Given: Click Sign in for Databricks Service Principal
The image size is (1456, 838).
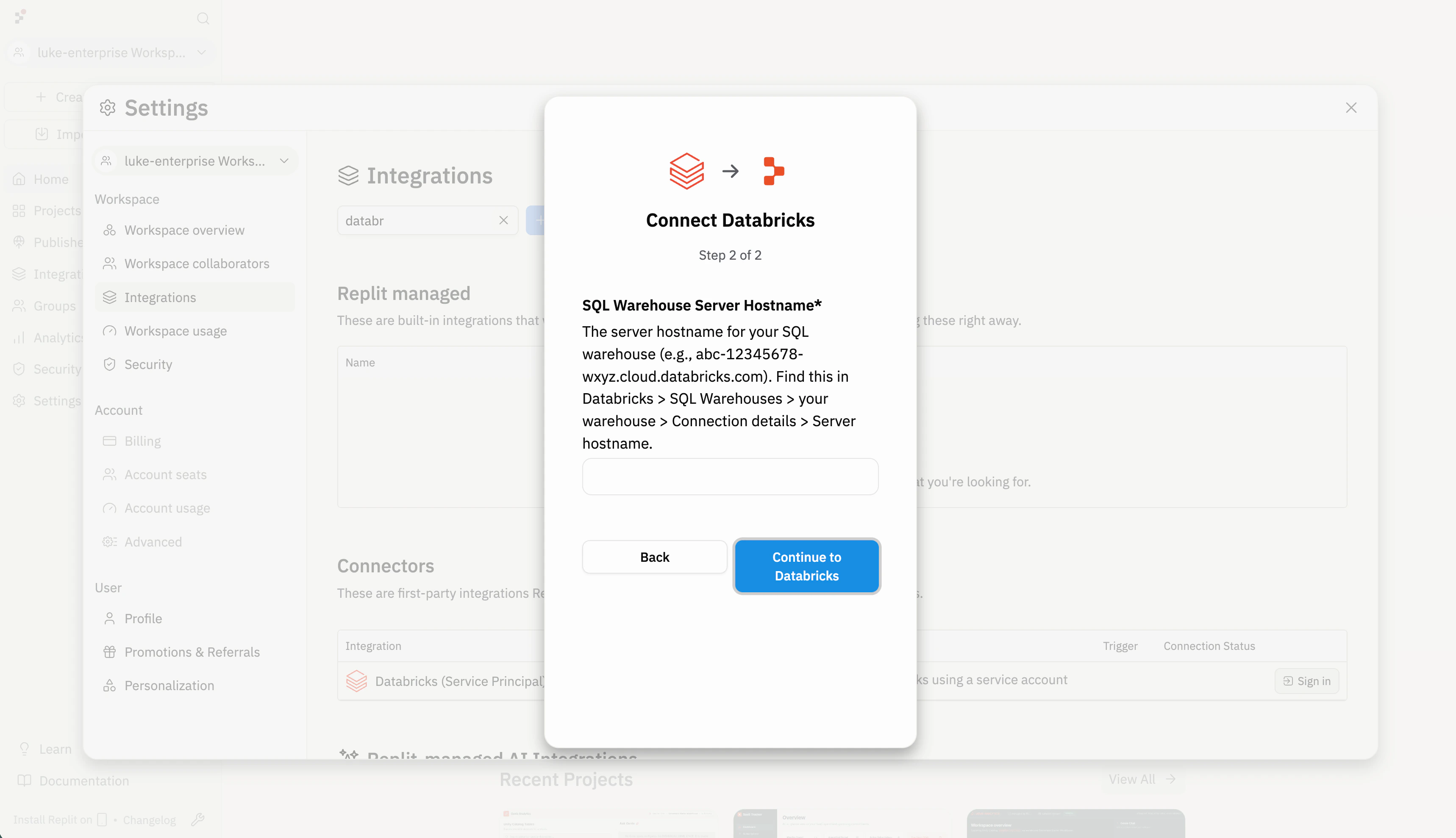Looking at the screenshot, I should click(x=1306, y=681).
